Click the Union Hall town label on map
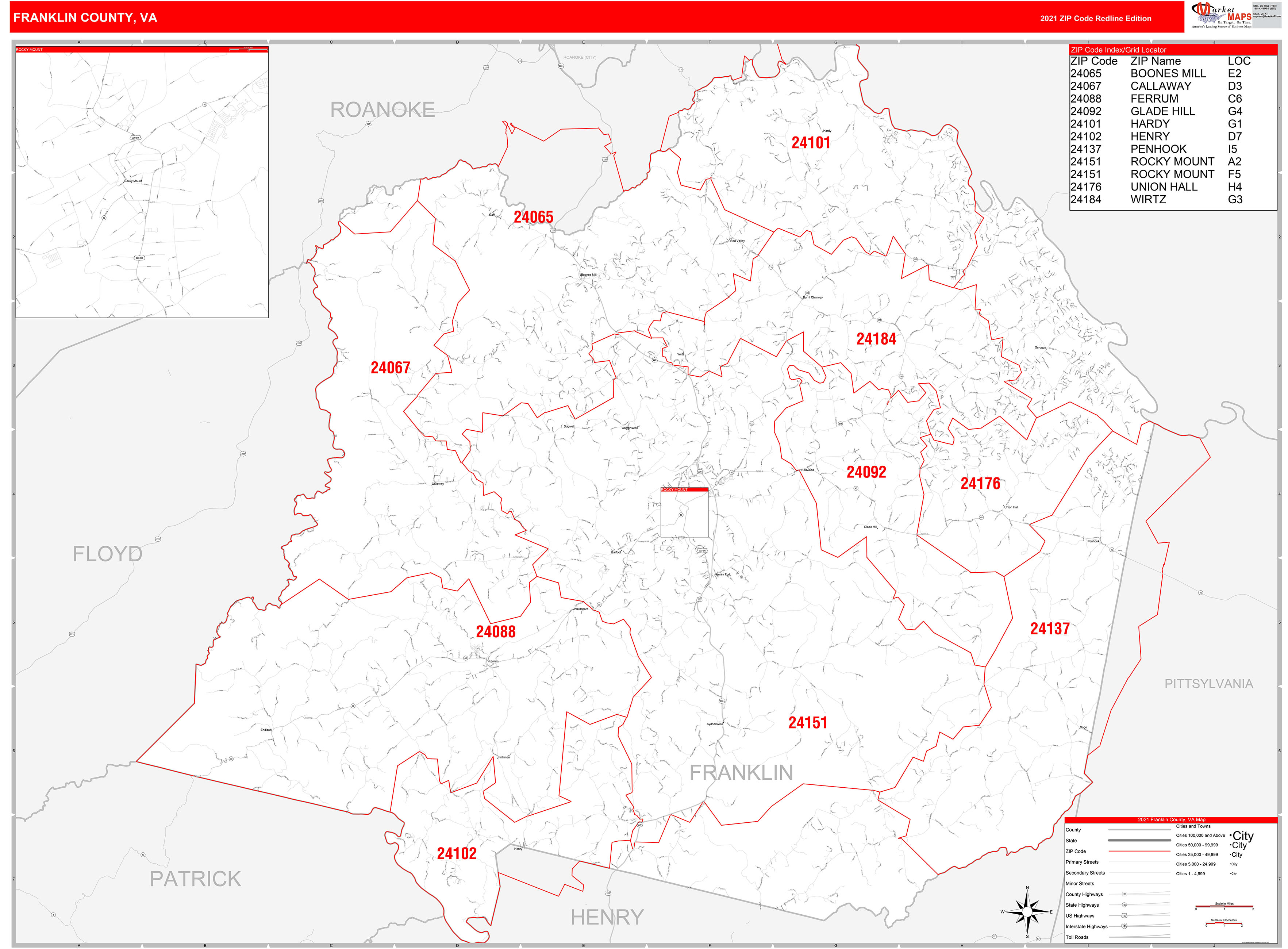This screenshot has height=949, width=1288. pos(1011,507)
